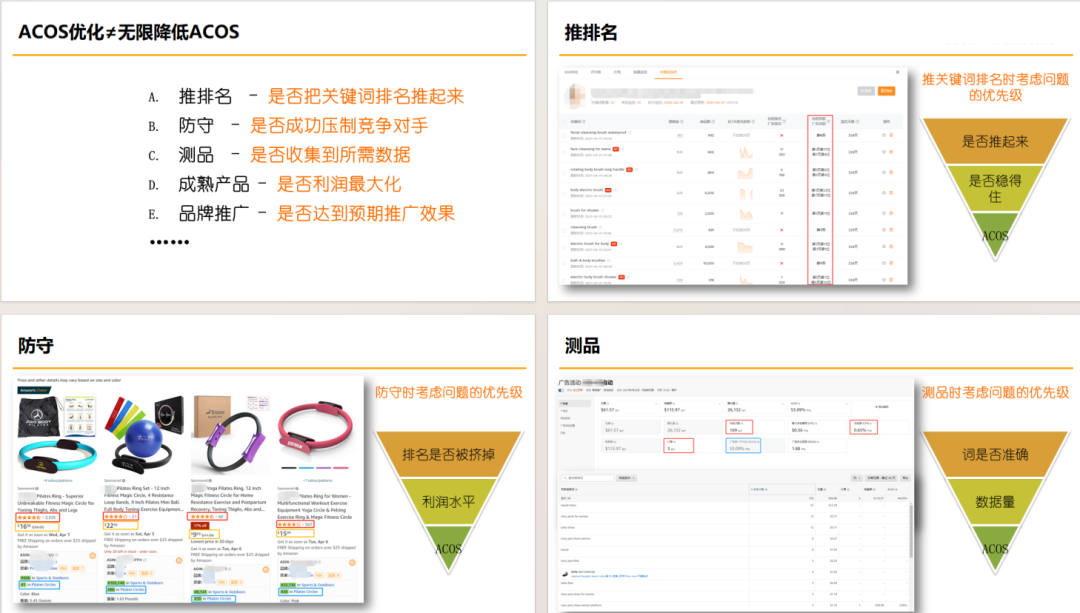Click the orange circle icon in fourth product's ASIN box

tap(352, 563)
